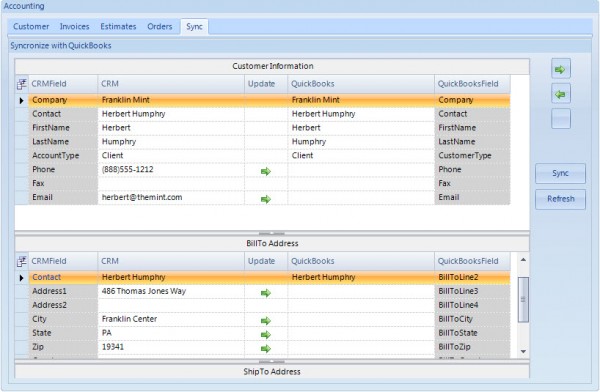Click QuickBooks 'Client' cell
Screen dimensions: 600x392
click(x=361, y=156)
